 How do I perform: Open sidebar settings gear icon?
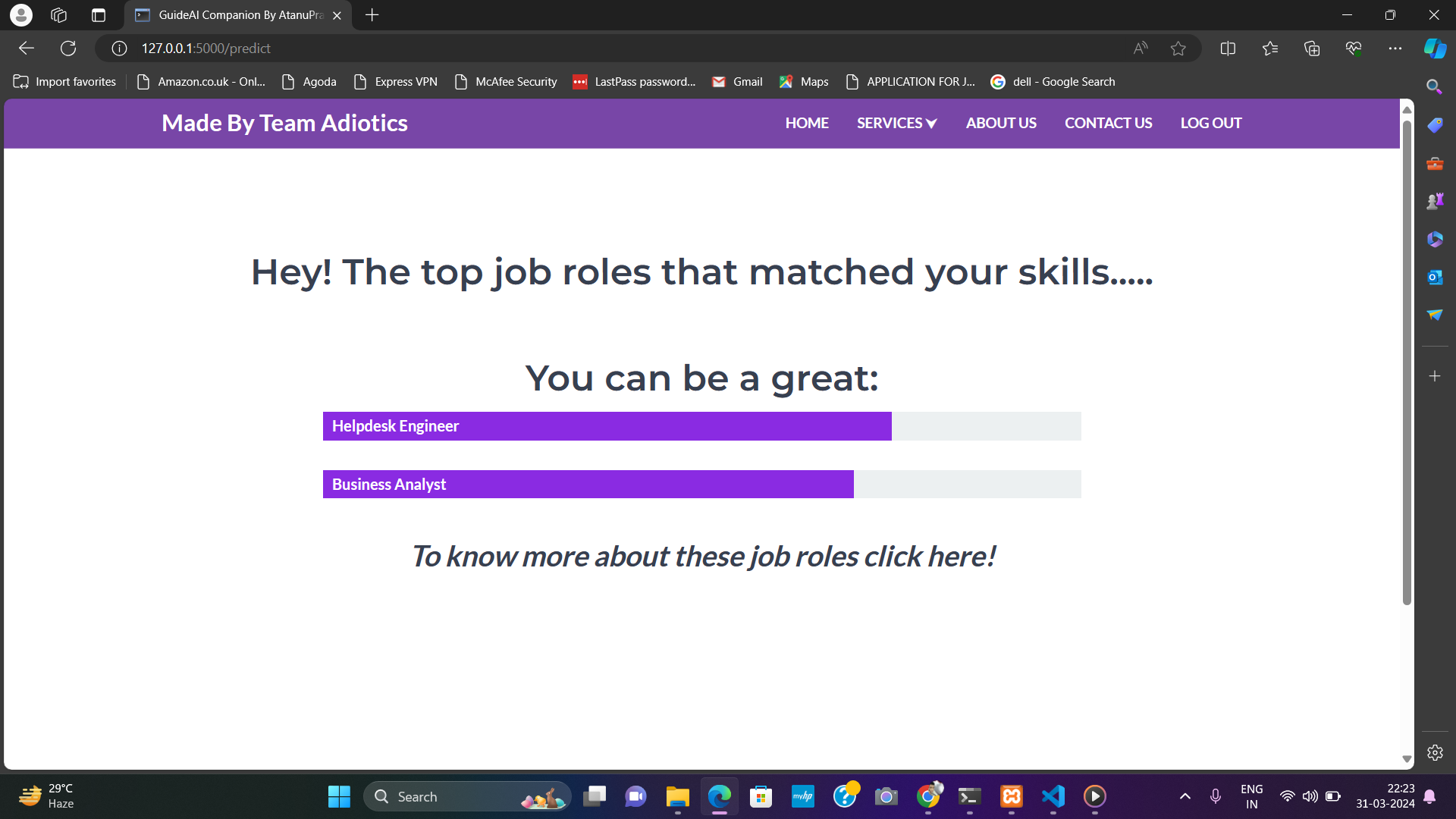pos(1434,753)
